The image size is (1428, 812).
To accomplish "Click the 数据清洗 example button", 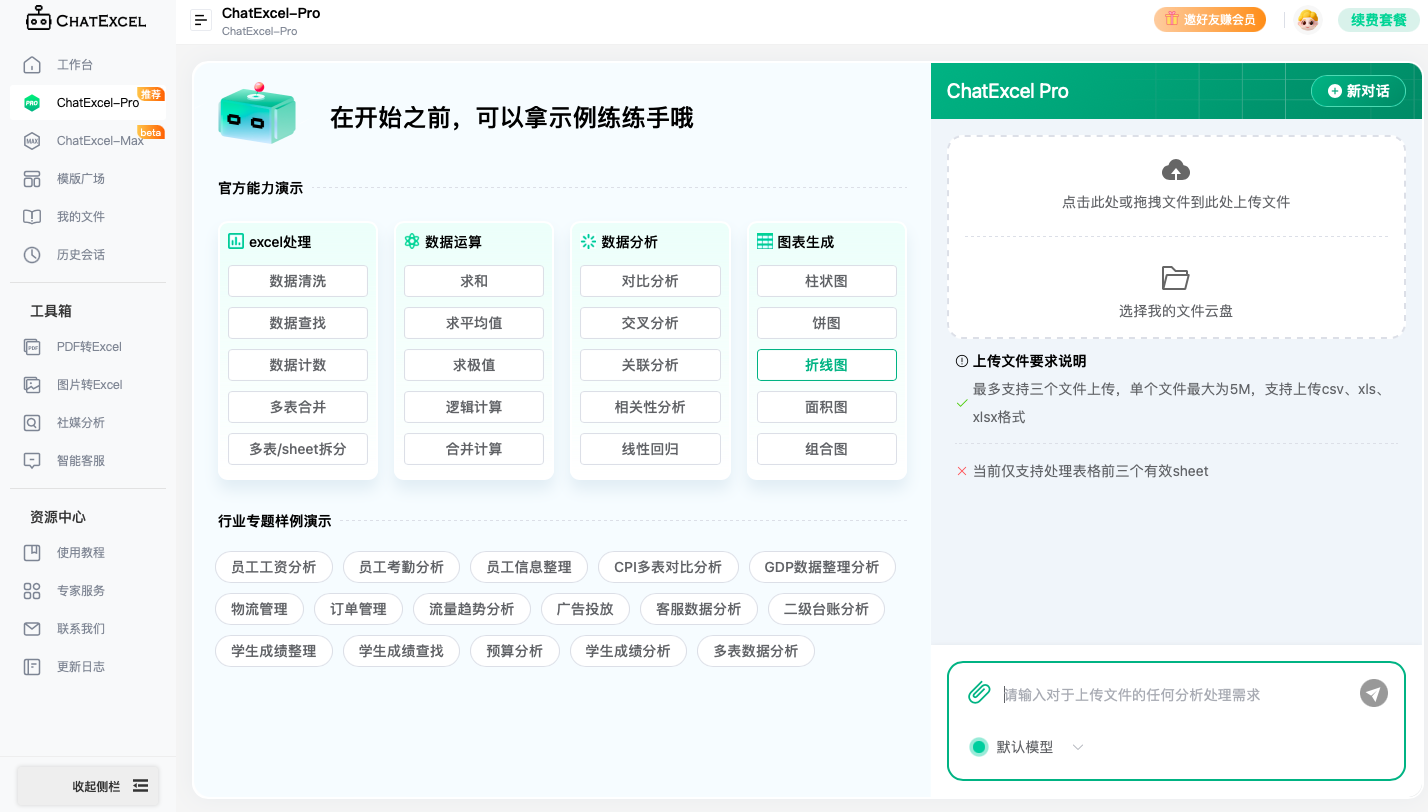I will 298,281.
